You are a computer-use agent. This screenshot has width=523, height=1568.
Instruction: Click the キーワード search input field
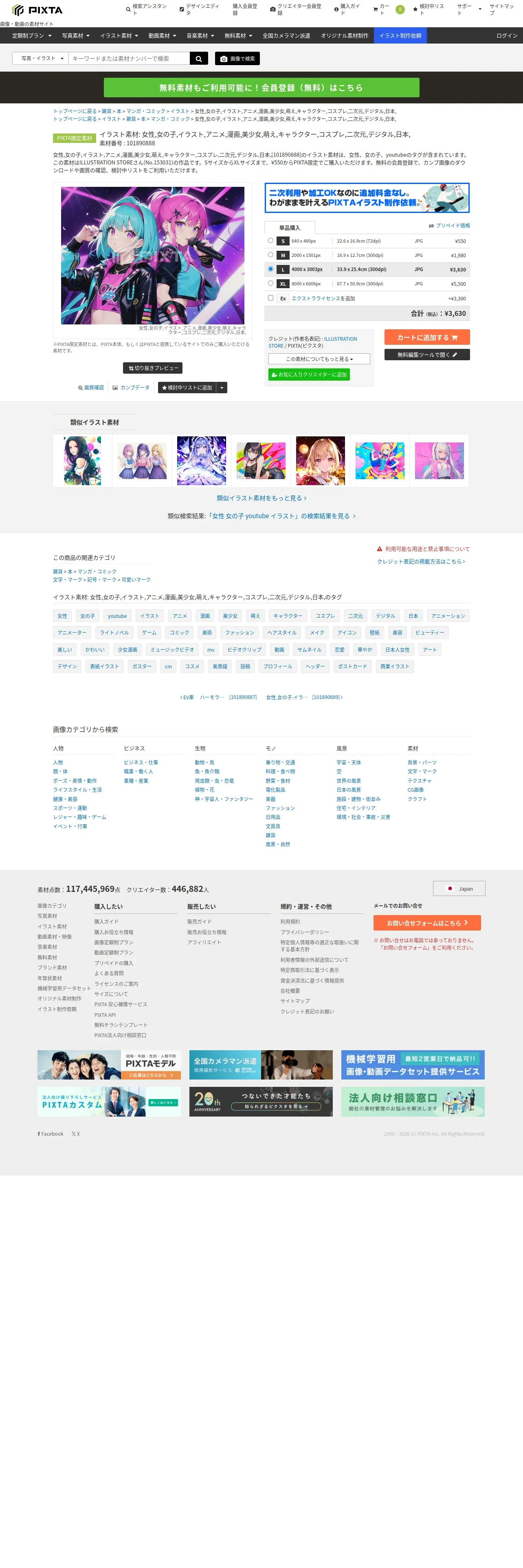pyautogui.click(x=129, y=59)
